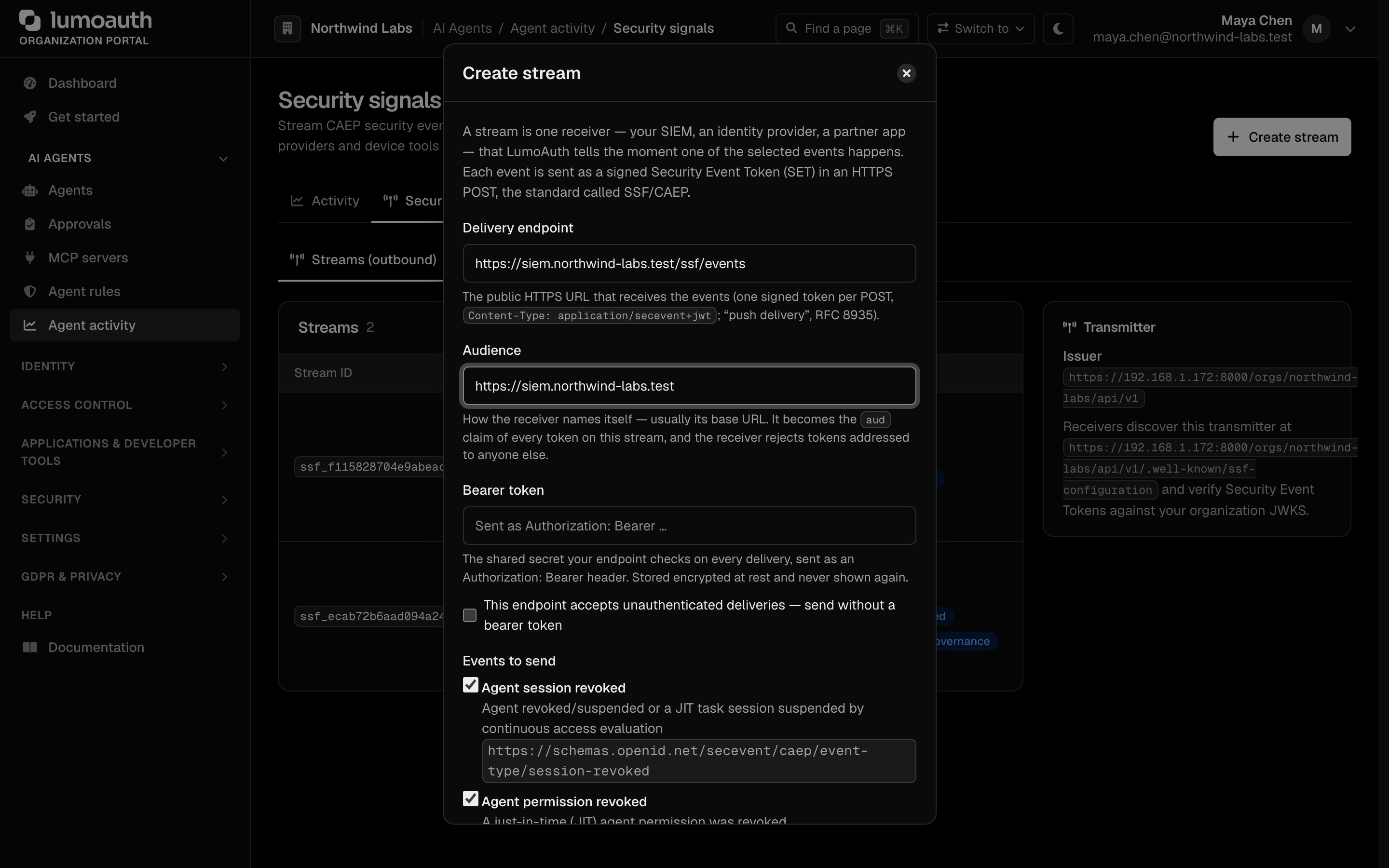Expand the SECURITY section
This screenshot has width=1389, height=868.
(124, 500)
